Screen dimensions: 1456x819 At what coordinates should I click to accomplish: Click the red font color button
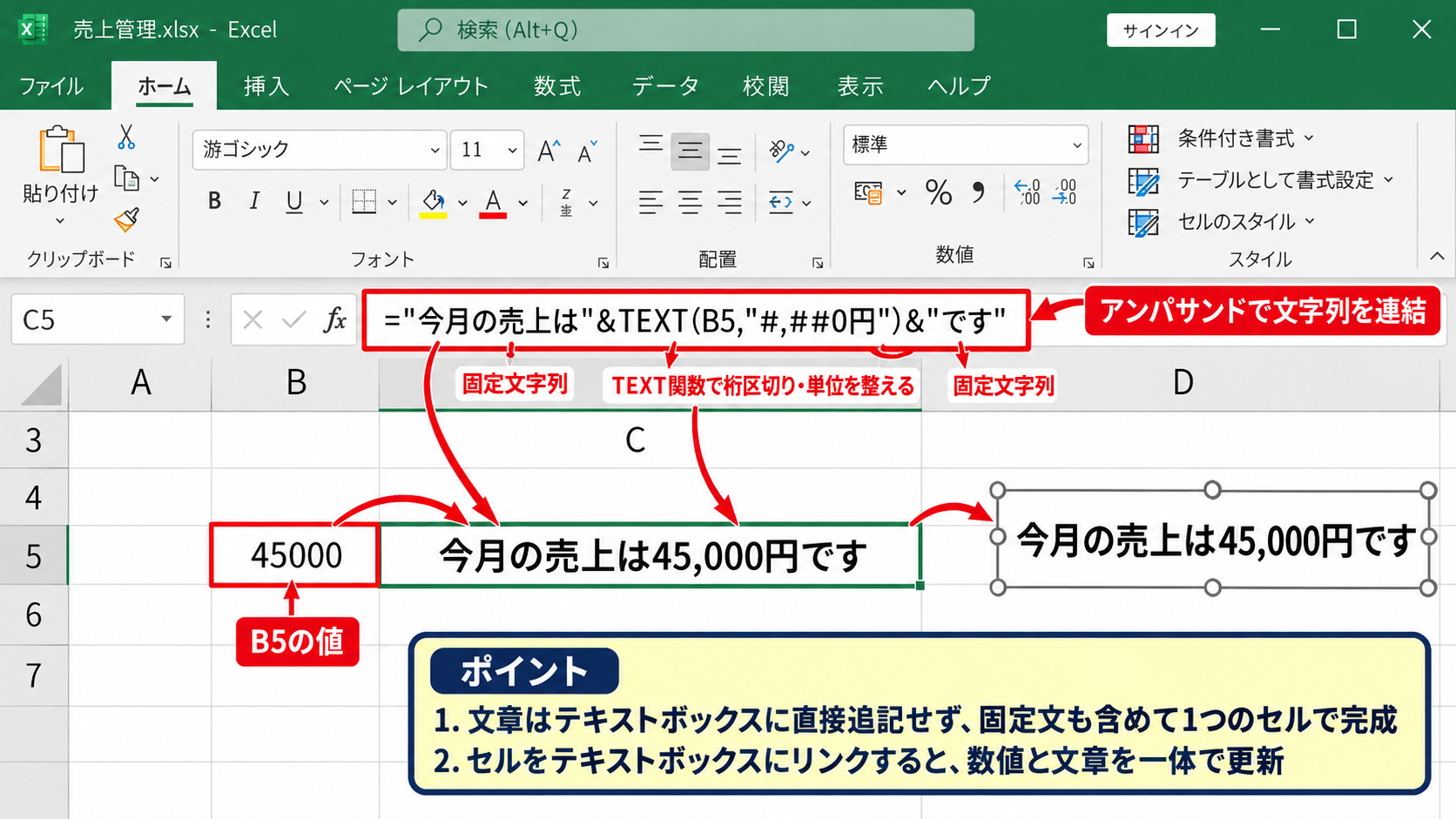pyautogui.click(x=493, y=203)
